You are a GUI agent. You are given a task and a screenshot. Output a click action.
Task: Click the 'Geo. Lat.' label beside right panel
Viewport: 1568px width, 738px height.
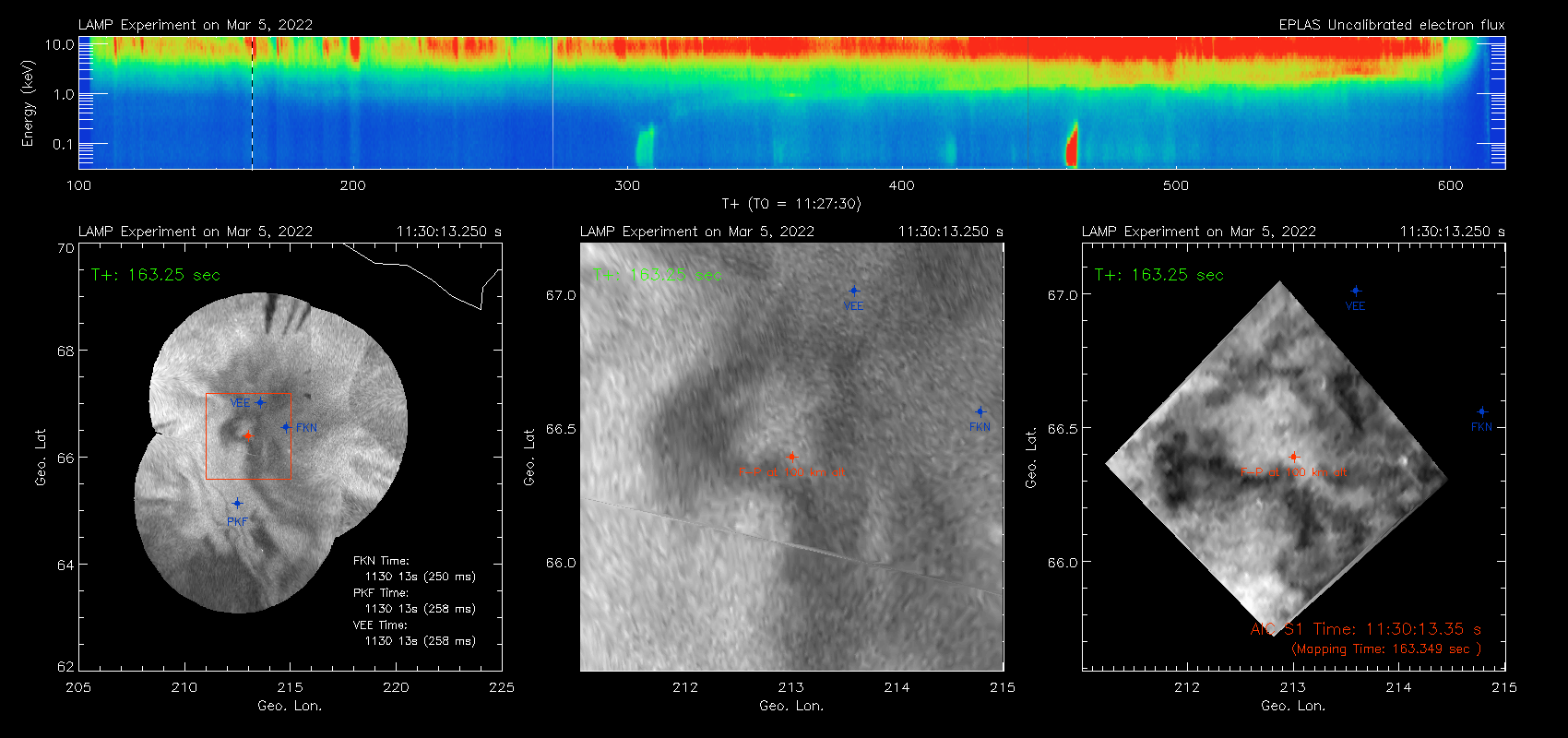click(1031, 458)
